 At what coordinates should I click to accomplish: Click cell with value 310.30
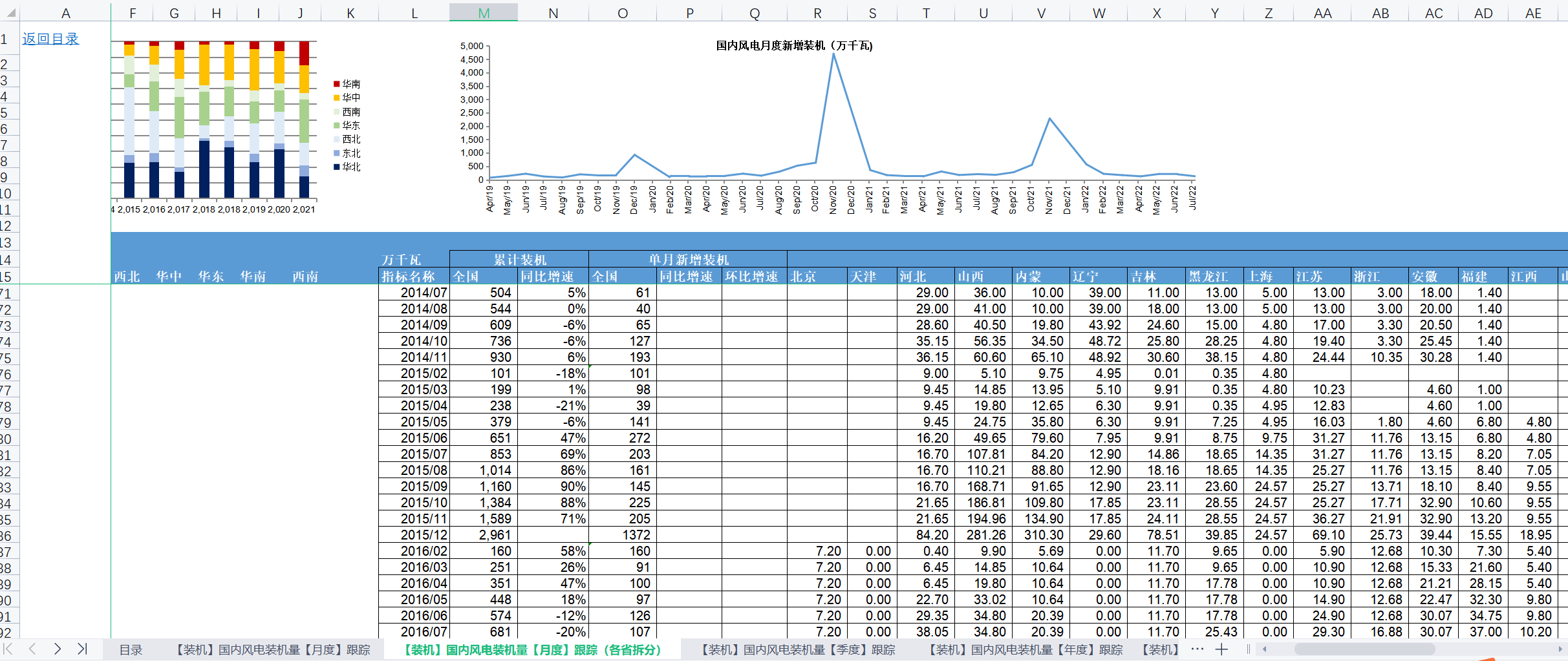(x=1040, y=534)
